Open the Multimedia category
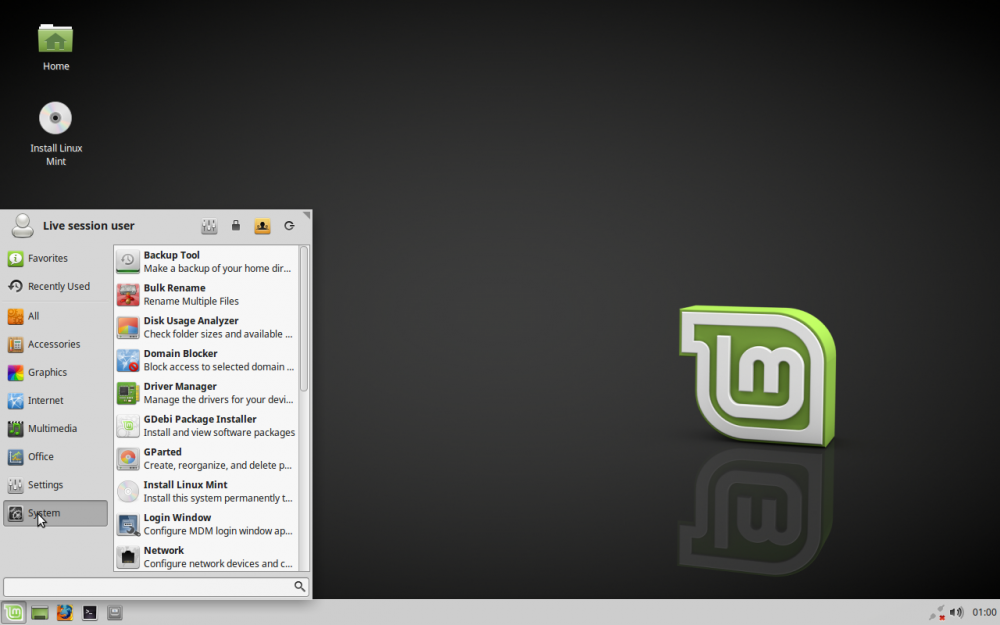1000x625 pixels. click(55, 429)
